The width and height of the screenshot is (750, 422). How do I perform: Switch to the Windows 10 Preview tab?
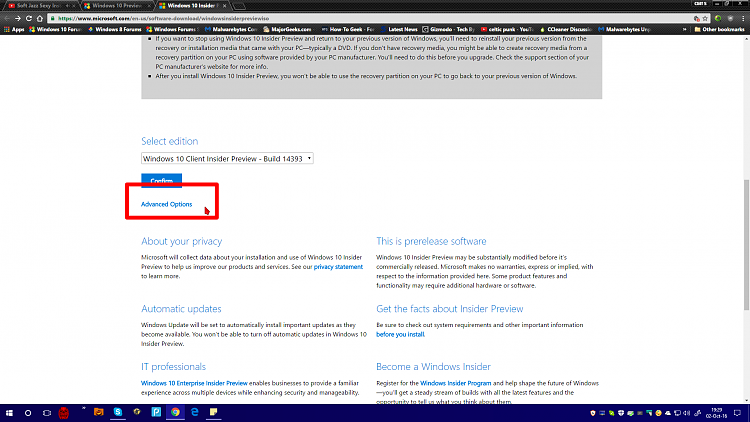pos(116,6)
